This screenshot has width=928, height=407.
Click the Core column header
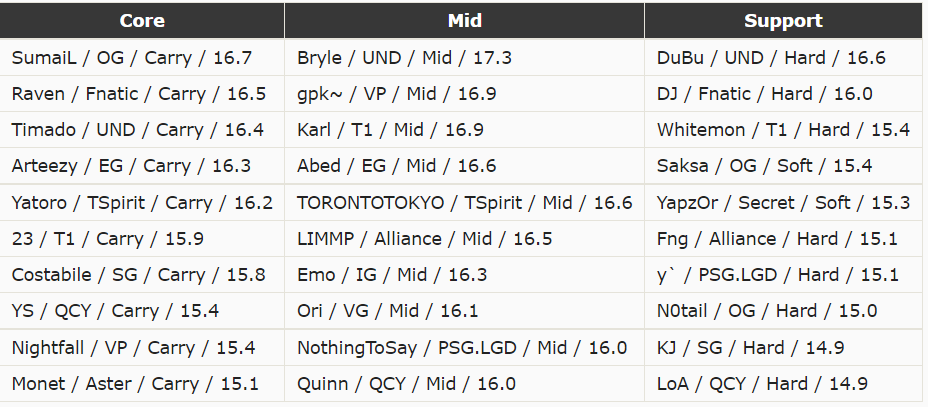tap(142, 20)
